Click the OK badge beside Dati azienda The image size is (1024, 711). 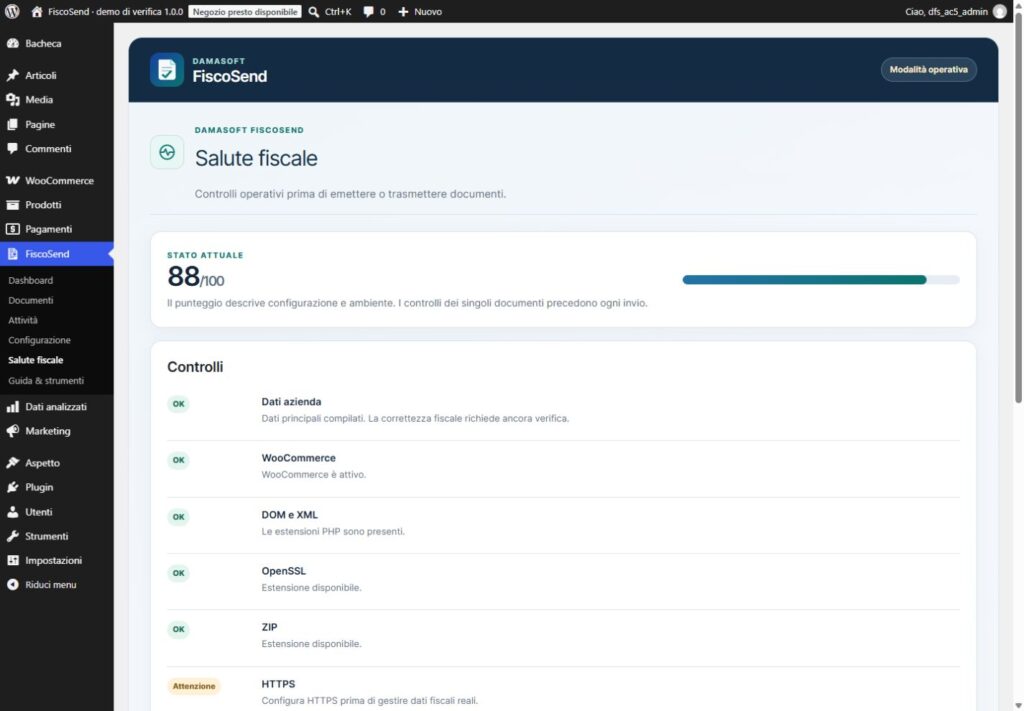(x=178, y=404)
